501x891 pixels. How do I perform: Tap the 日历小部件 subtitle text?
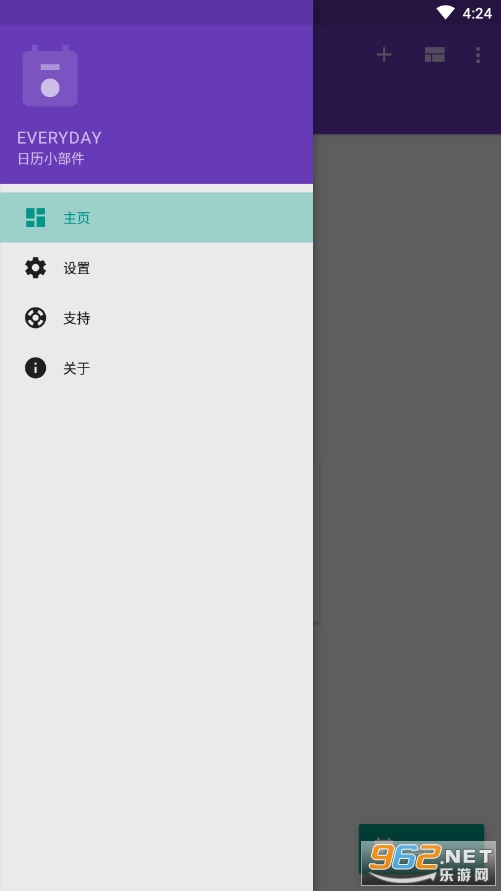[x=51, y=159]
